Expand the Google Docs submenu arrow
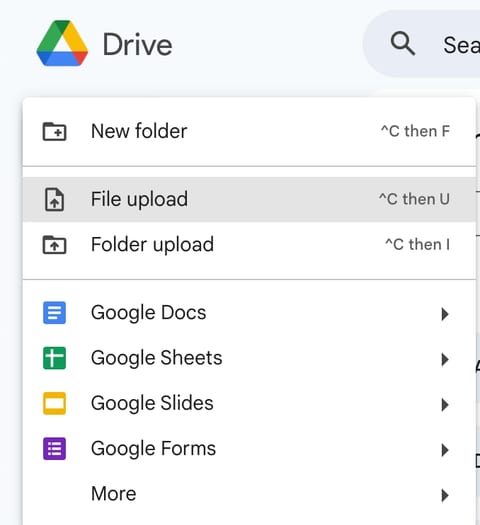This screenshot has height=525, width=480. coord(445,314)
